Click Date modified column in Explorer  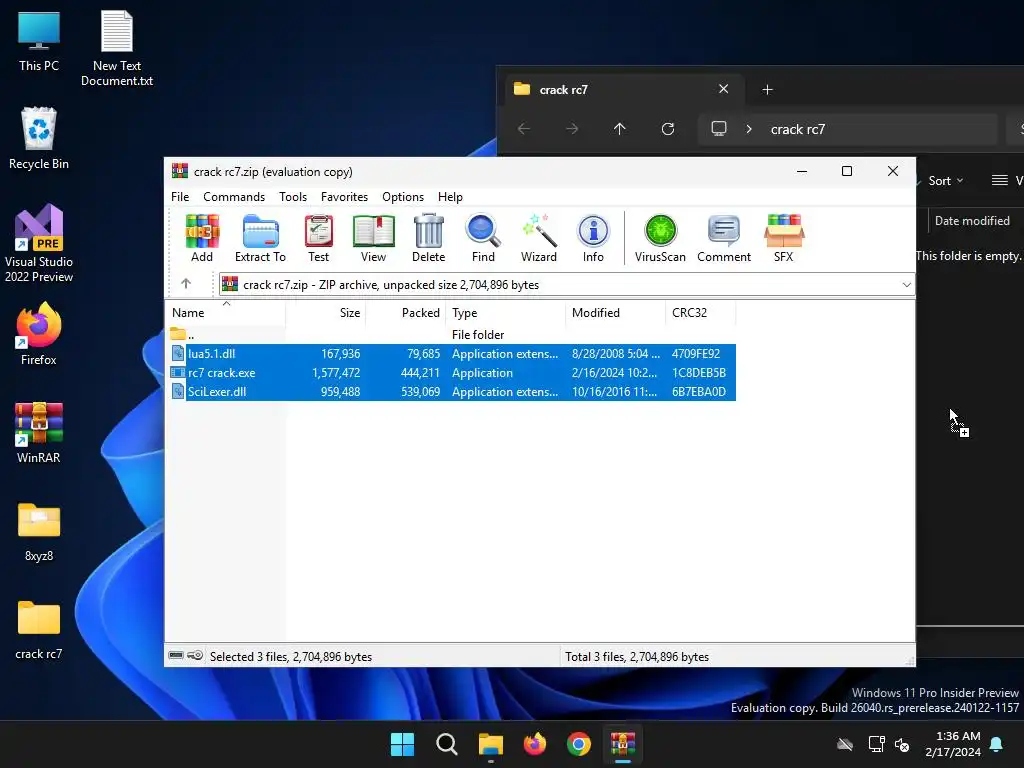click(972, 221)
